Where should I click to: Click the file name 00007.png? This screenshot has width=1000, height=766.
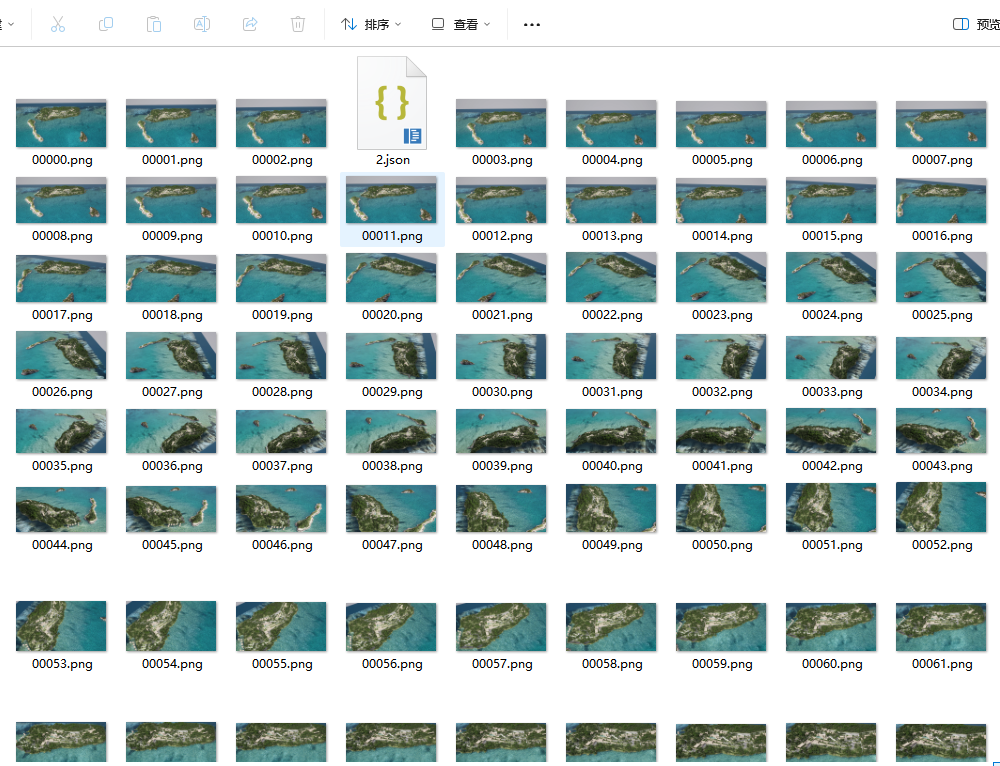942,160
